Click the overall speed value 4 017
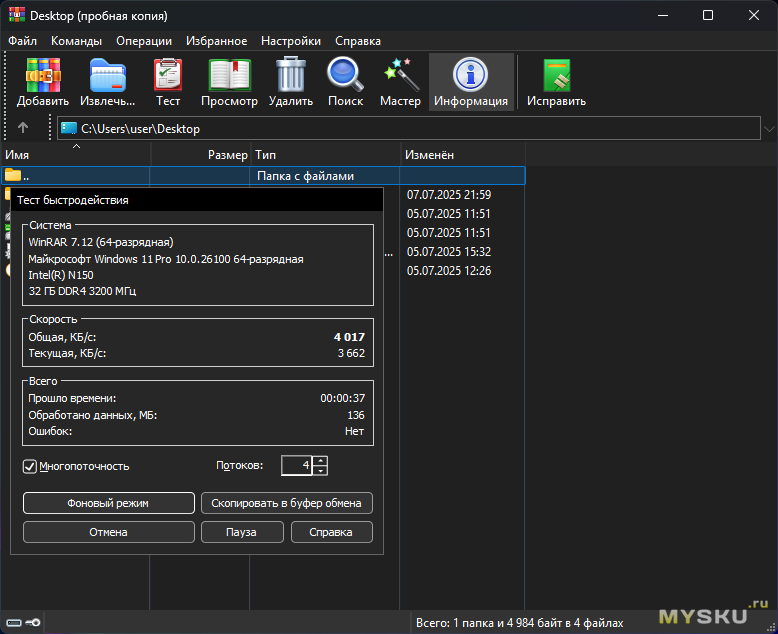778x634 pixels. pyautogui.click(x=349, y=337)
